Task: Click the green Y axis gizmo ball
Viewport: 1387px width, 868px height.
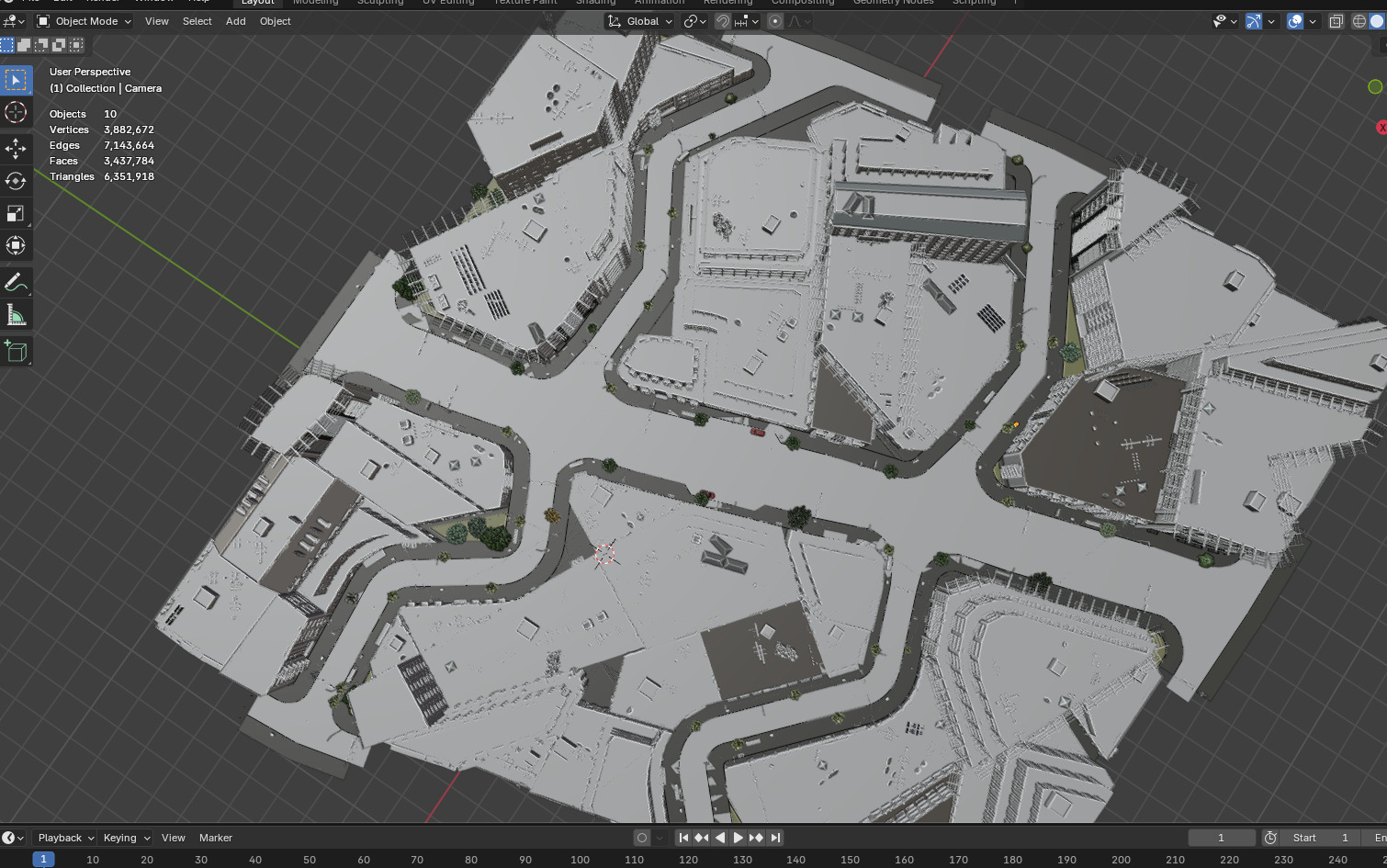Action: click(1375, 86)
